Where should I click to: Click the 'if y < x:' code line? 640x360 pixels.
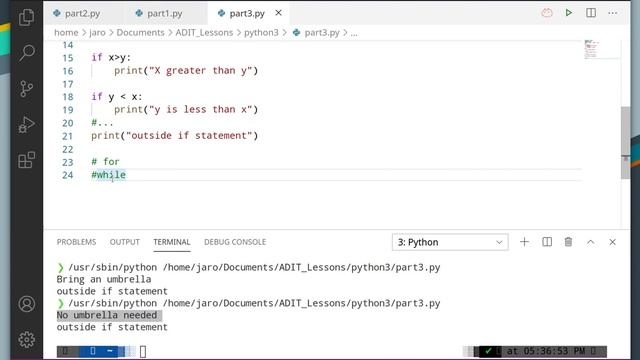tap(117, 97)
